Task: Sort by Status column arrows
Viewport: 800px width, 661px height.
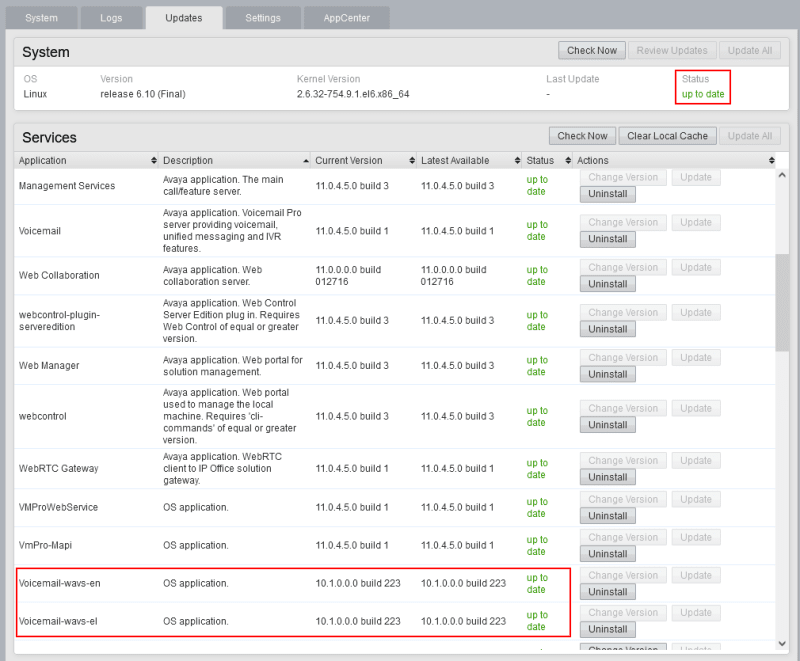Action: pyautogui.click(x=568, y=161)
